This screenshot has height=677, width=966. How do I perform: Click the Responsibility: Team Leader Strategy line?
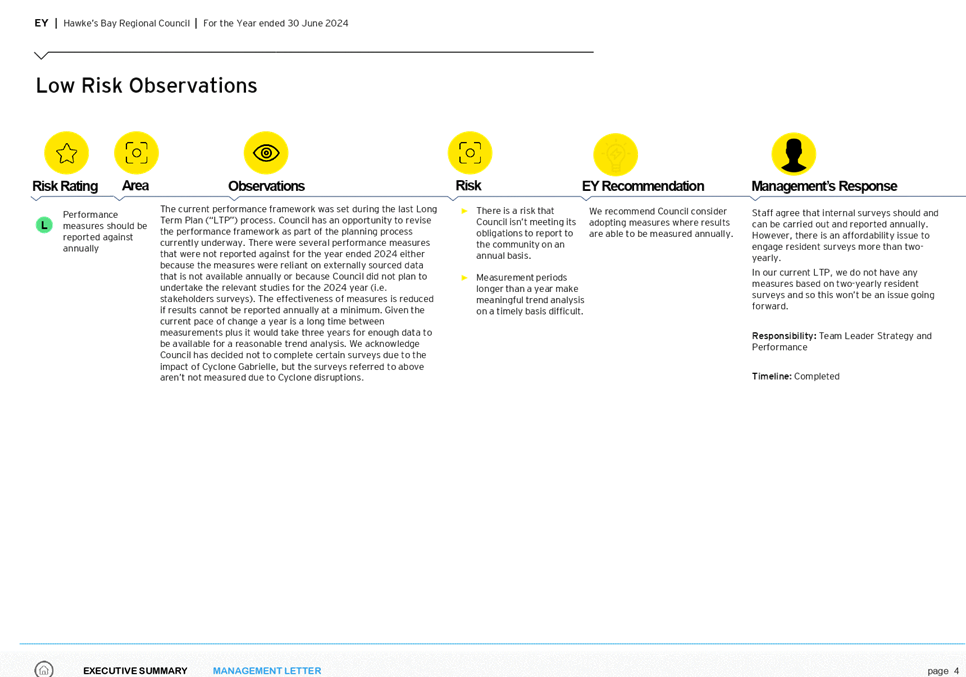[842, 341]
